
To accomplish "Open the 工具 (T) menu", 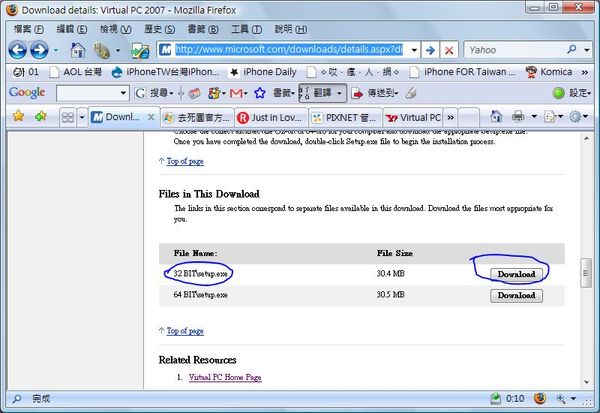I will pyautogui.click(x=246, y=29).
